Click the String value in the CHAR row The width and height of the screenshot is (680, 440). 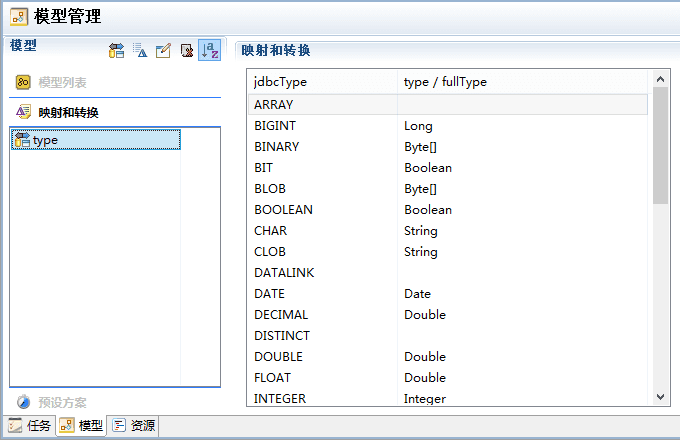tap(421, 231)
